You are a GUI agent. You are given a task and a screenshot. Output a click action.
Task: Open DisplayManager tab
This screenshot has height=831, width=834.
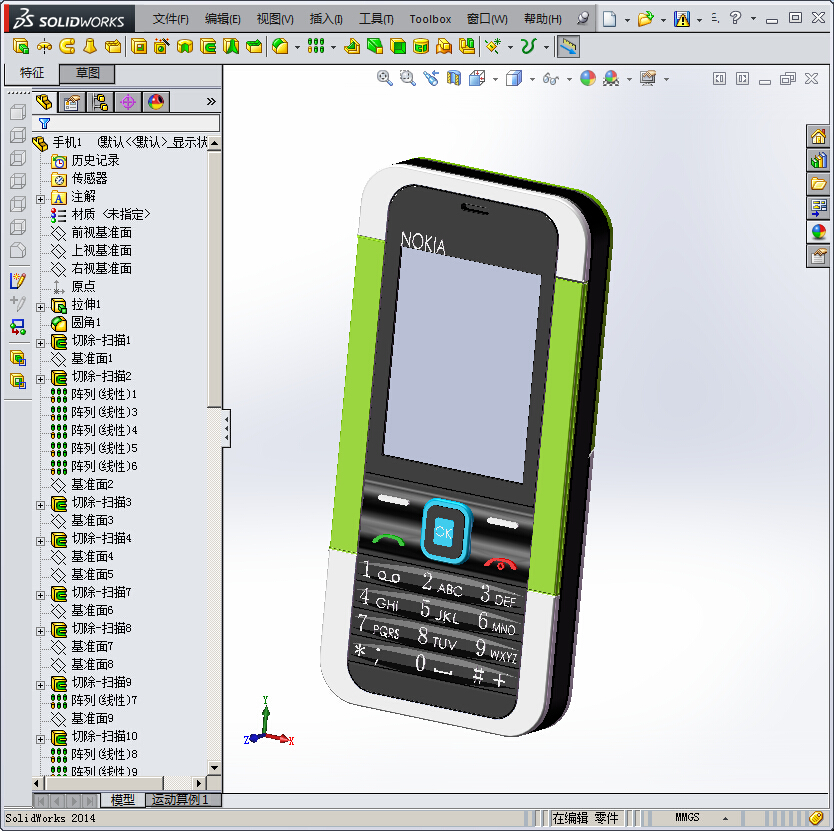156,102
